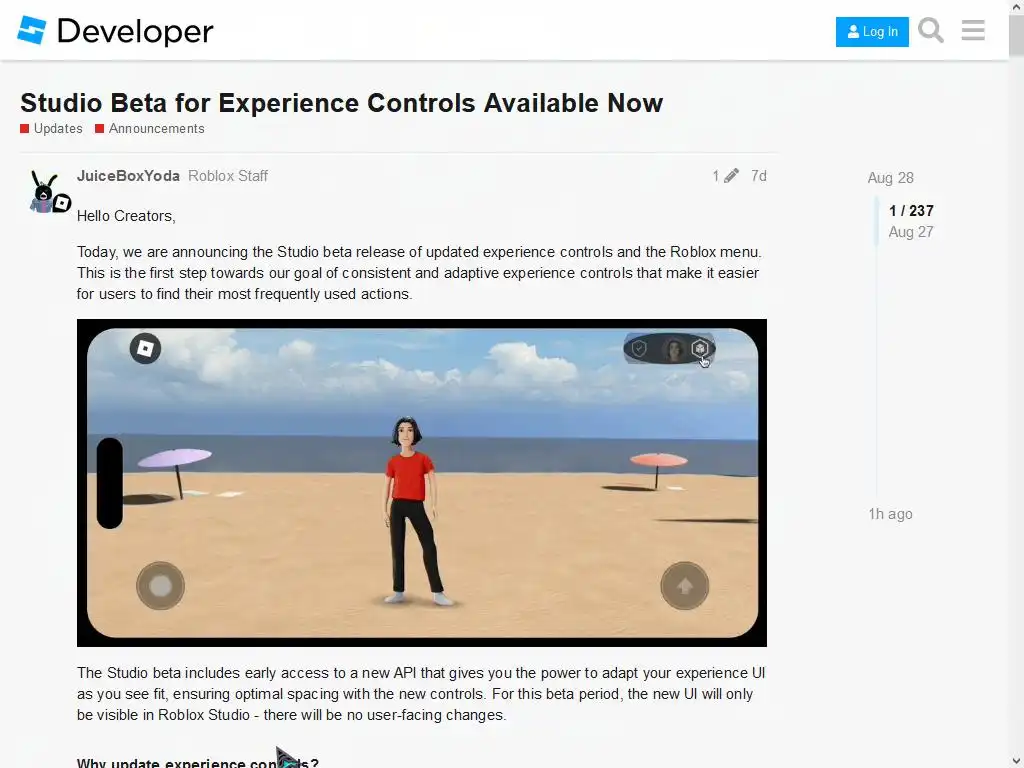Image resolution: width=1024 pixels, height=768 pixels.
Task: Click the 7d post date
Action: (x=758, y=176)
